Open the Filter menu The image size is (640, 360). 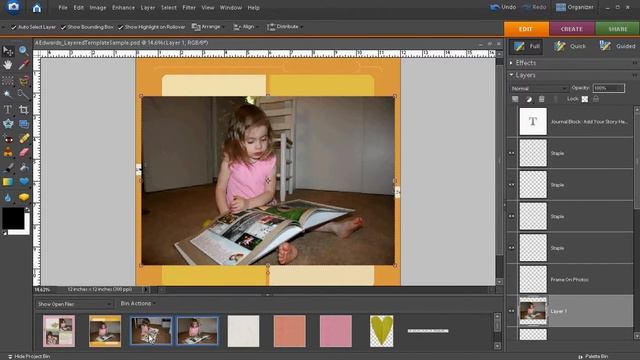click(189, 8)
